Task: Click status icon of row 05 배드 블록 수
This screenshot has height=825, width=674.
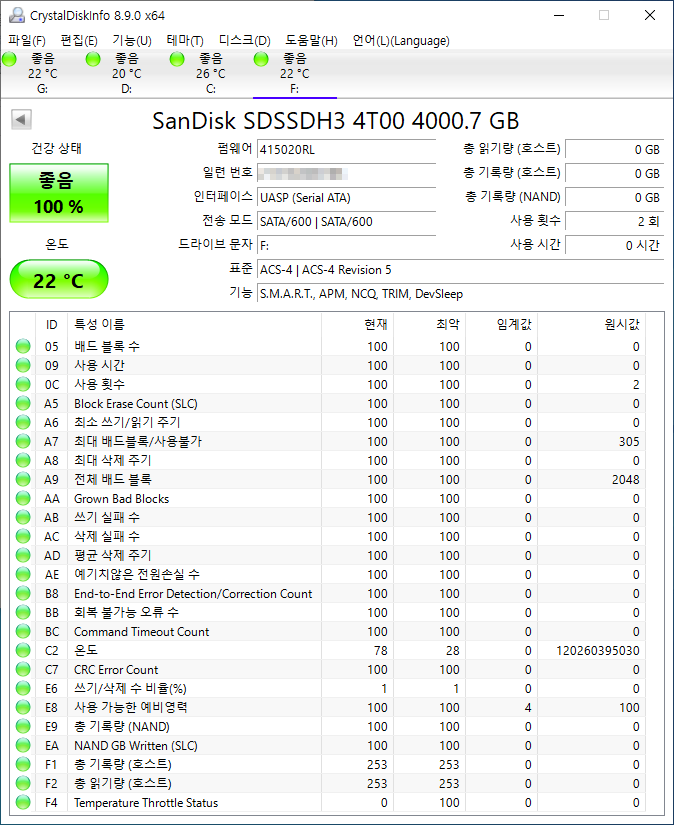Action: [x=23, y=346]
